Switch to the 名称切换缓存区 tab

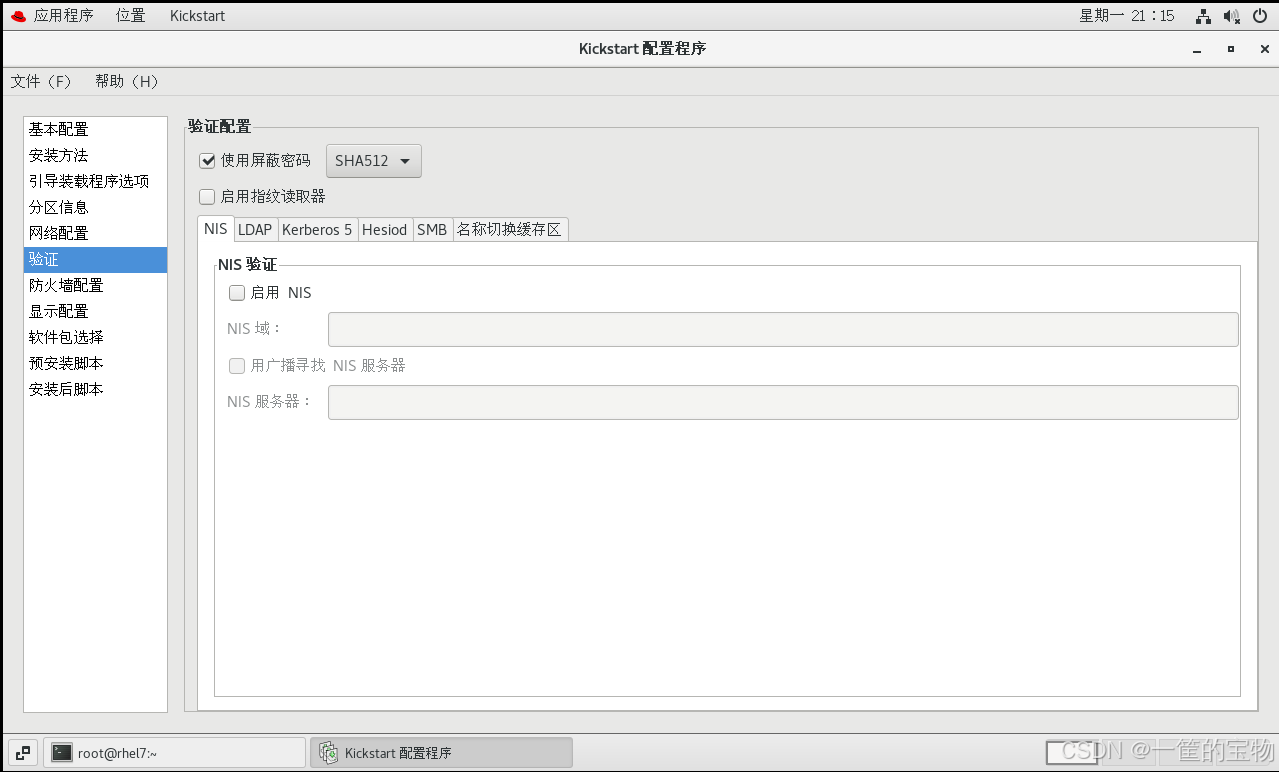(x=510, y=230)
